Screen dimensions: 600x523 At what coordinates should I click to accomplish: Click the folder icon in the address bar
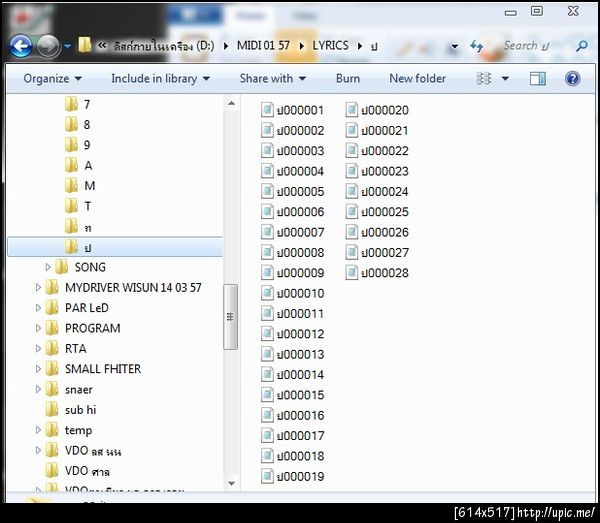85,45
